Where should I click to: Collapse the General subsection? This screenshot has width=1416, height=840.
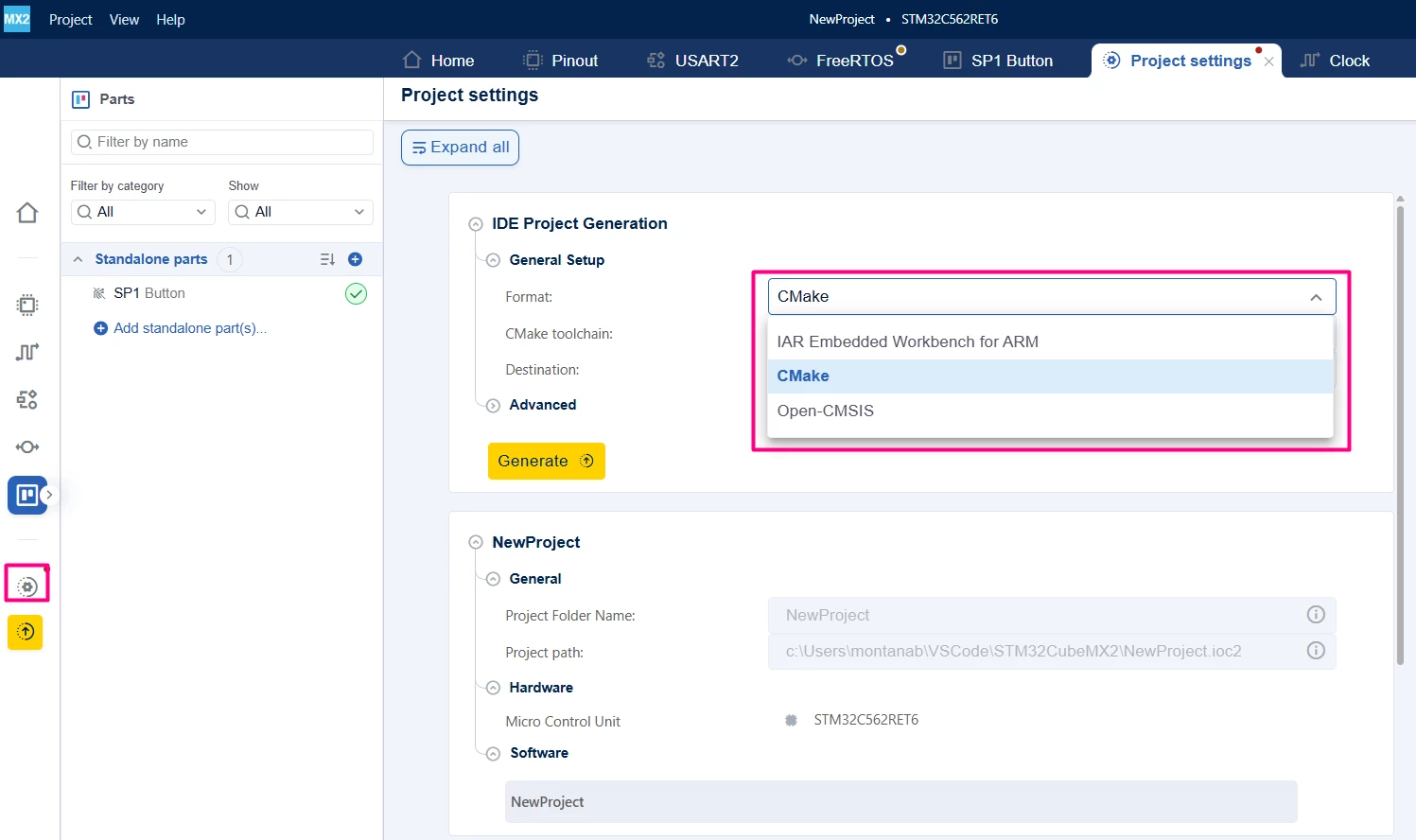tap(493, 579)
